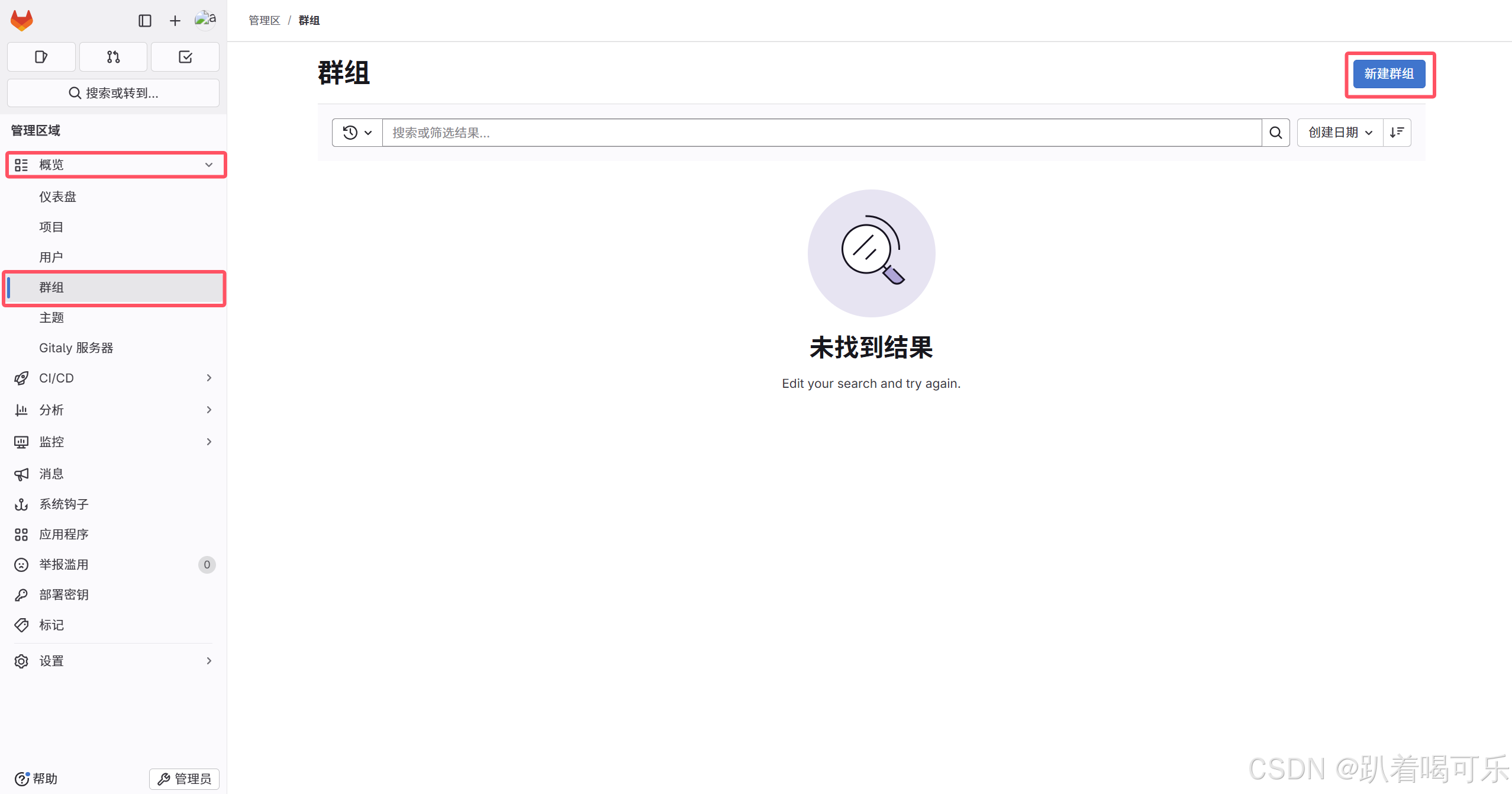Toggle the sidebar collapse icon
The width and height of the screenshot is (1512, 794).
tap(145, 21)
